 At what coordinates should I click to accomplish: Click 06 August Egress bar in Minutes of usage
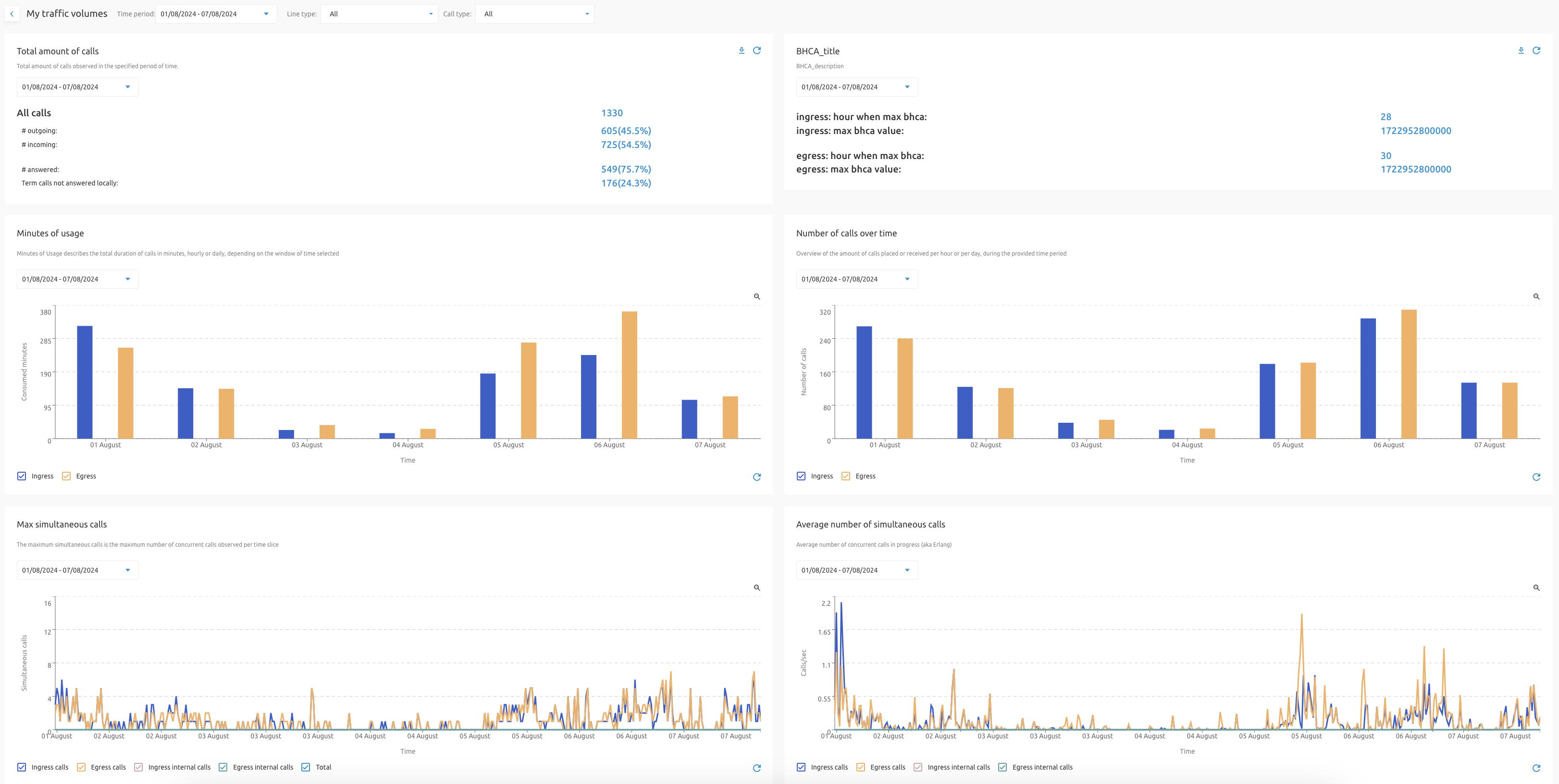click(630, 375)
